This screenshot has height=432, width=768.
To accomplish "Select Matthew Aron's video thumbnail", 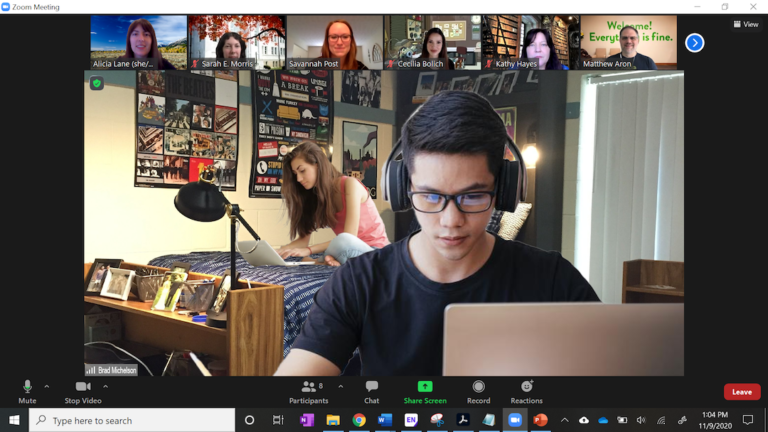I will pyautogui.click(x=628, y=42).
